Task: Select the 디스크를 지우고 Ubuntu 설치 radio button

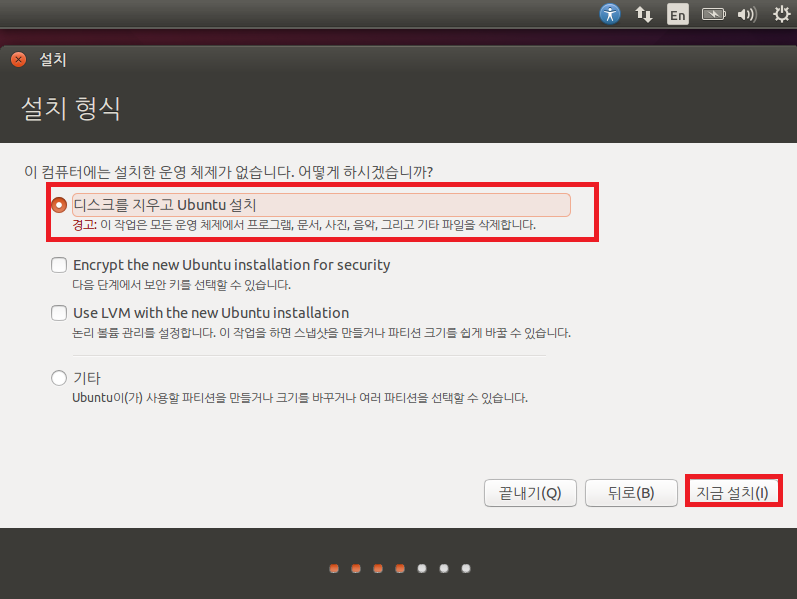Action: coord(59,205)
